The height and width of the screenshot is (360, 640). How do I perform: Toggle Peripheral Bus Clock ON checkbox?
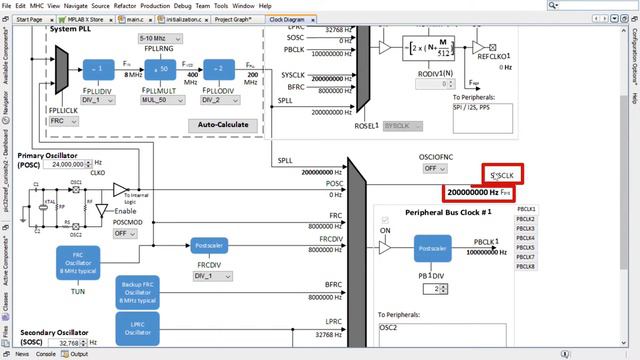coord(385,220)
